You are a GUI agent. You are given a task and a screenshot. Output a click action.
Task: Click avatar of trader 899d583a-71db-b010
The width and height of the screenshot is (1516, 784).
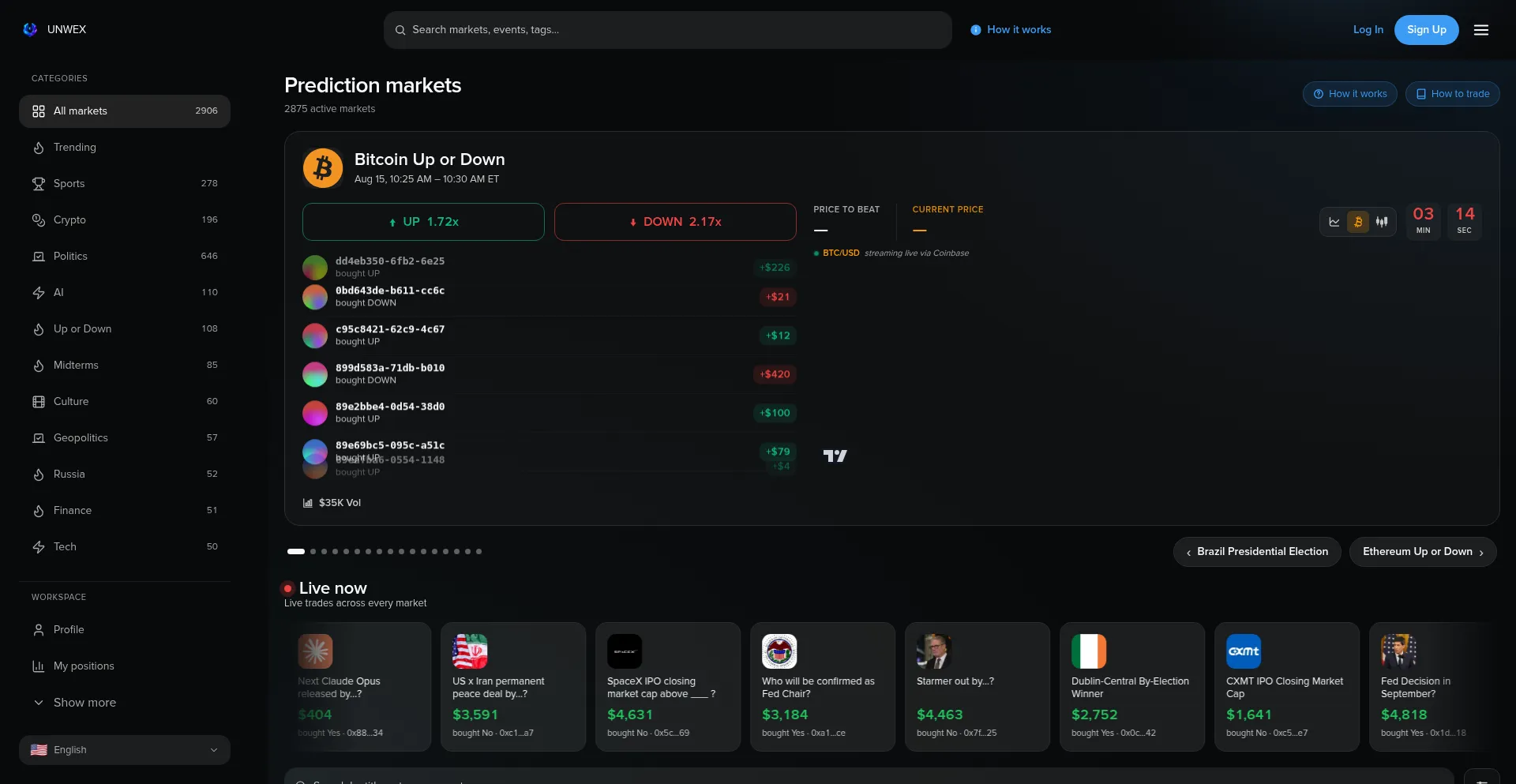[x=315, y=374]
